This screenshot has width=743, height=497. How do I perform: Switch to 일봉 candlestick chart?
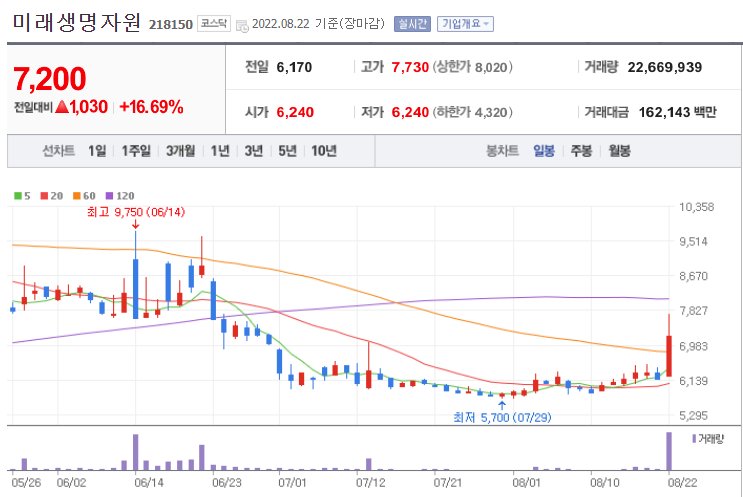tap(544, 151)
